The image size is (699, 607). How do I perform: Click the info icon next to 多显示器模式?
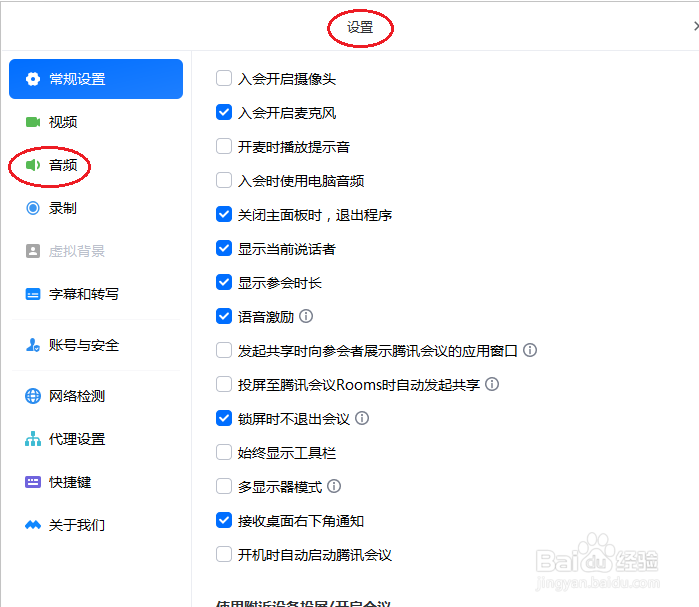[x=334, y=486]
